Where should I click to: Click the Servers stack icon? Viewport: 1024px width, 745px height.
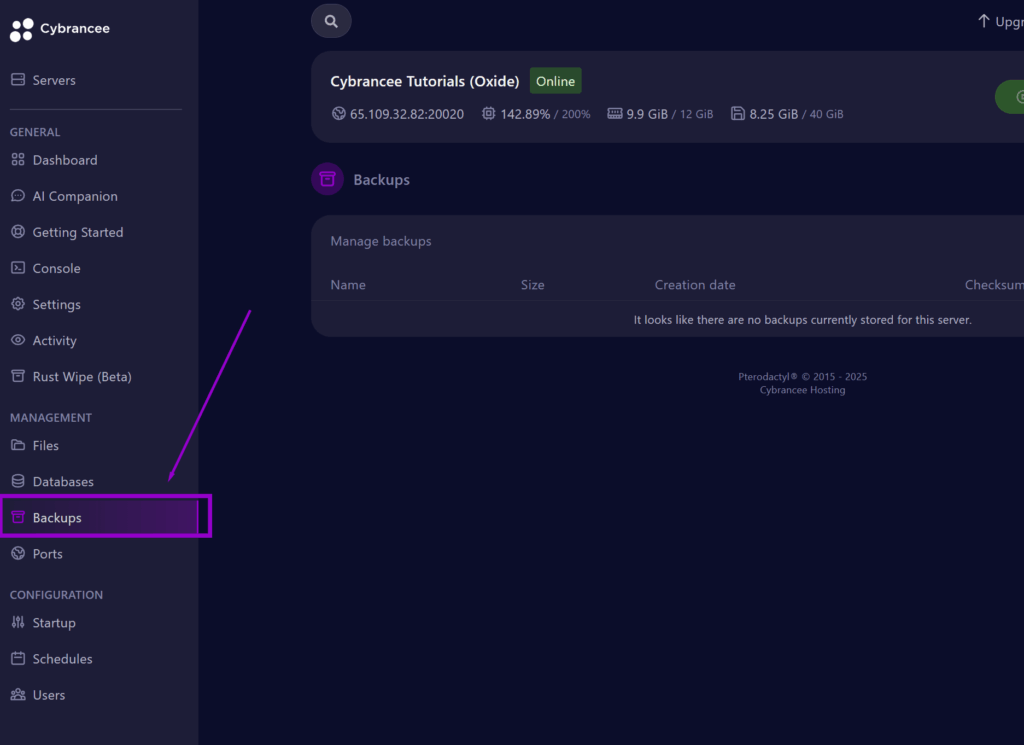18,80
